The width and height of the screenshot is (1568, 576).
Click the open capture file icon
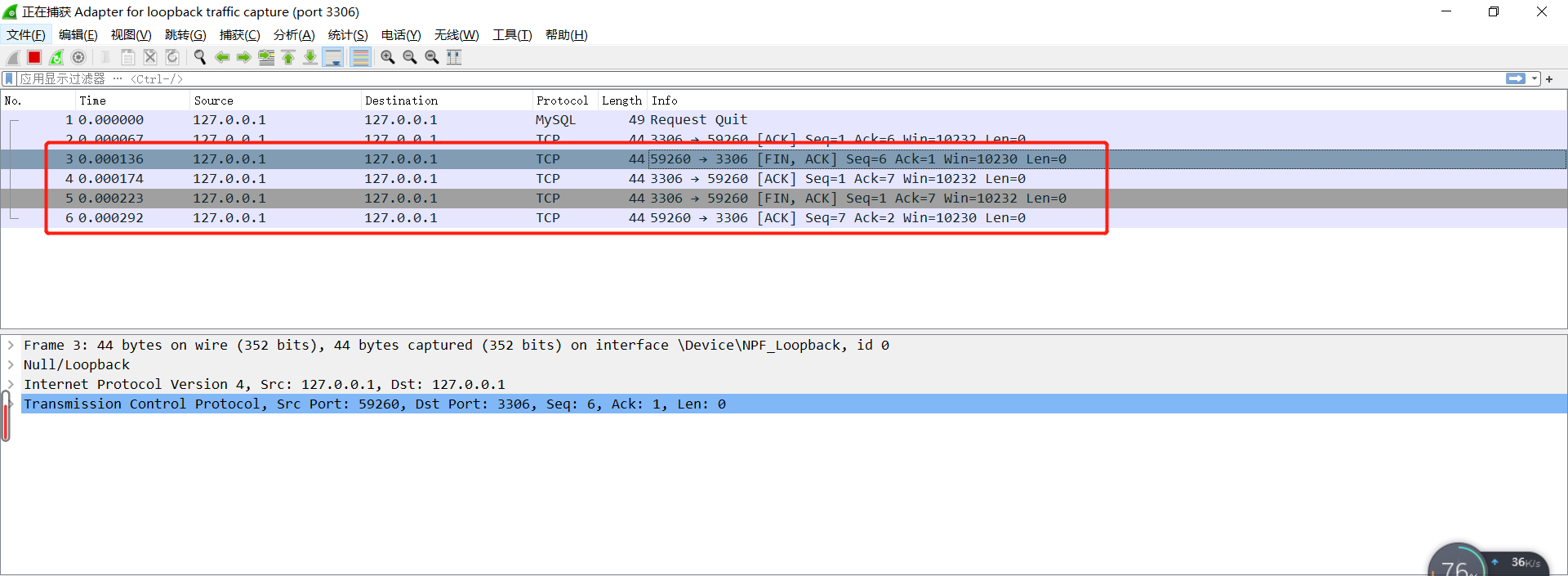[106, 57]
